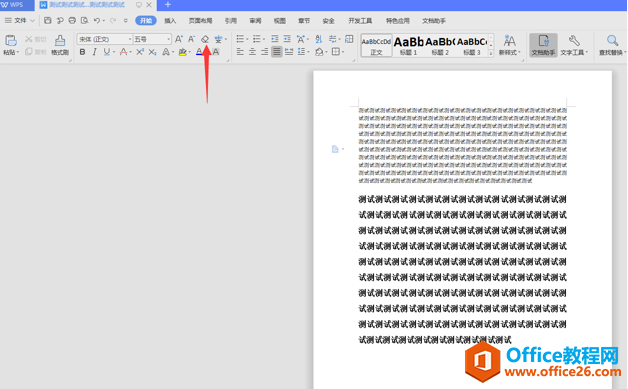This screenshot has width=628, height=389.
Task: Select the yellow text highlight color
Action: [183, 52]
